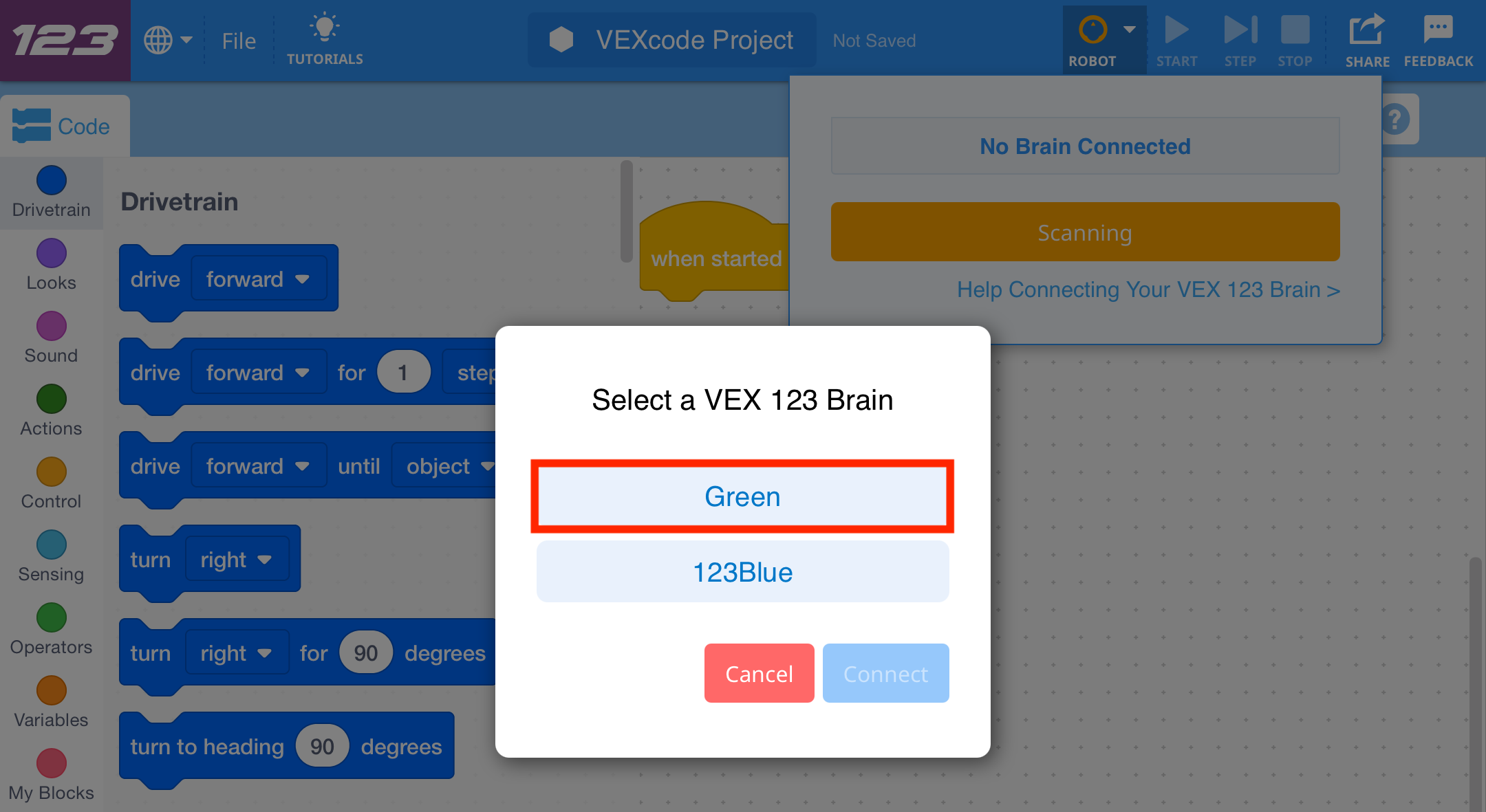This screenshot has width=1486, height=812.
Task: Open the Tutorials lightbulb icon
Action: (x=324, y=28)
